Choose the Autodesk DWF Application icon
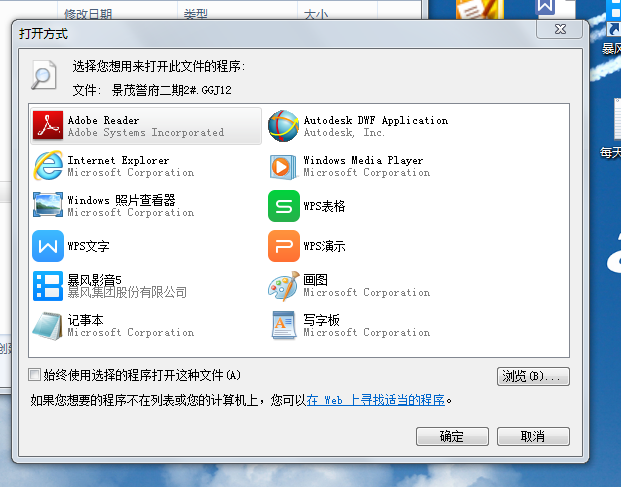This screenshot has height=487, width=621. point(283,126)
